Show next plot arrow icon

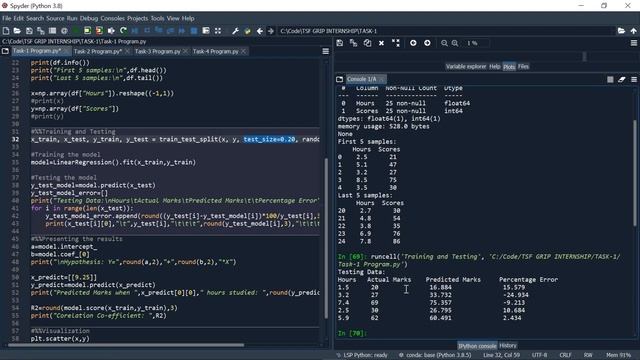click(x=427, y=43)
